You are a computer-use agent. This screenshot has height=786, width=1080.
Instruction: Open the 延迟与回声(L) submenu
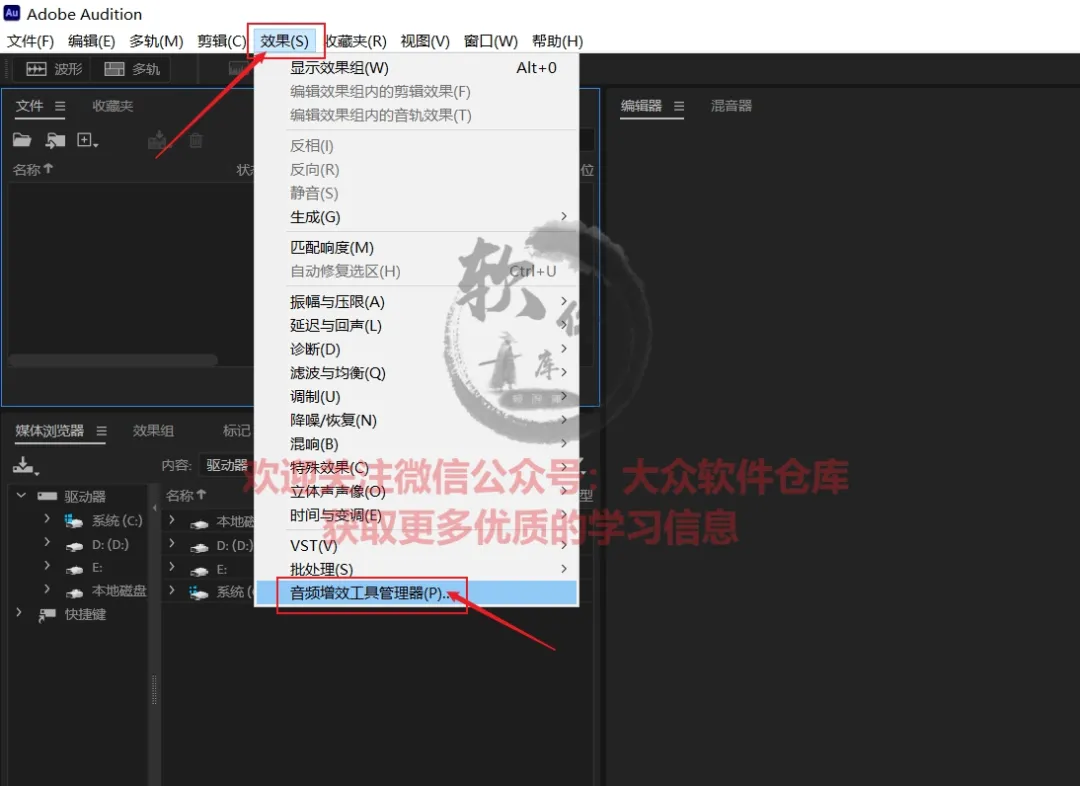[x=417, y=325]
